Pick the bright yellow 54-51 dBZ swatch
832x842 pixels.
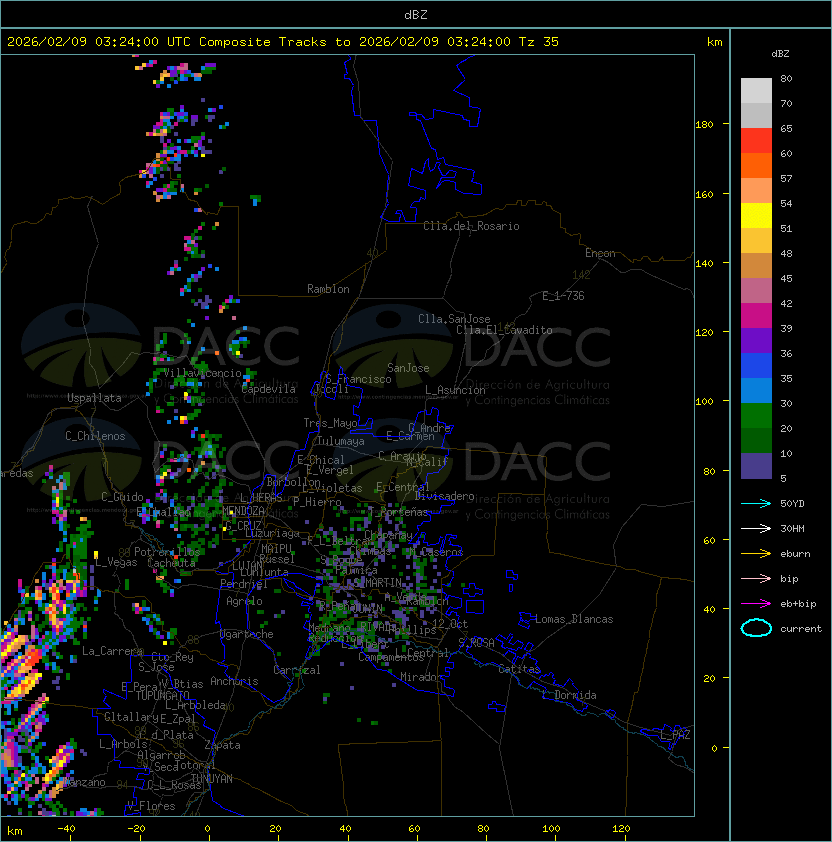pos(756,215)
